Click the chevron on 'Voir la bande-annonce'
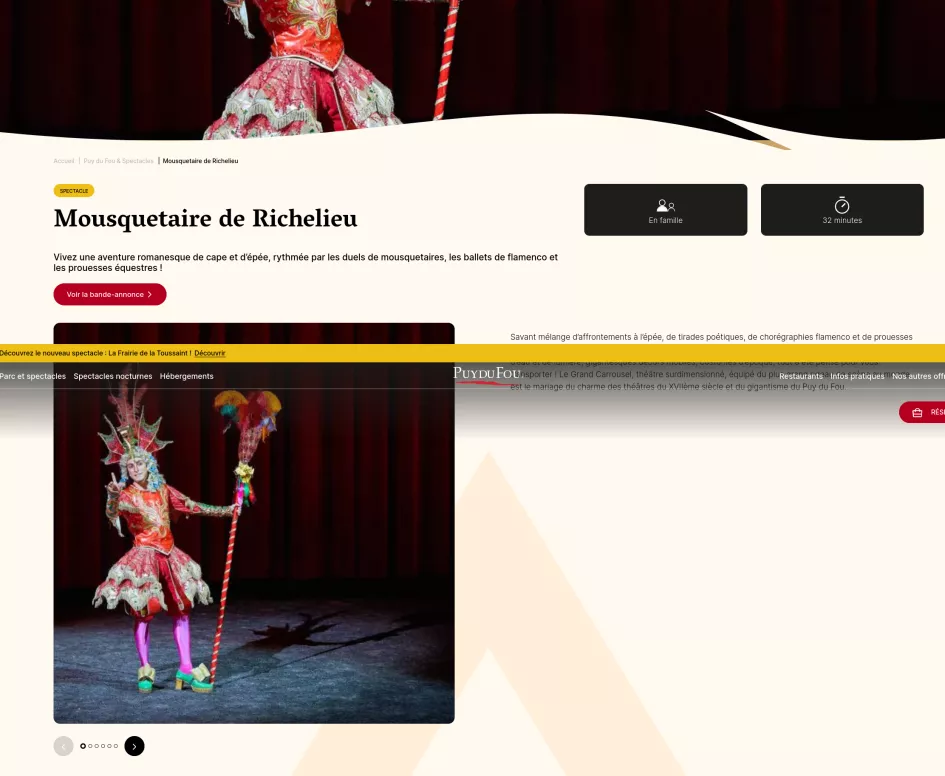The width and height of the screenshot is (945, 776). tap(149, 295)
